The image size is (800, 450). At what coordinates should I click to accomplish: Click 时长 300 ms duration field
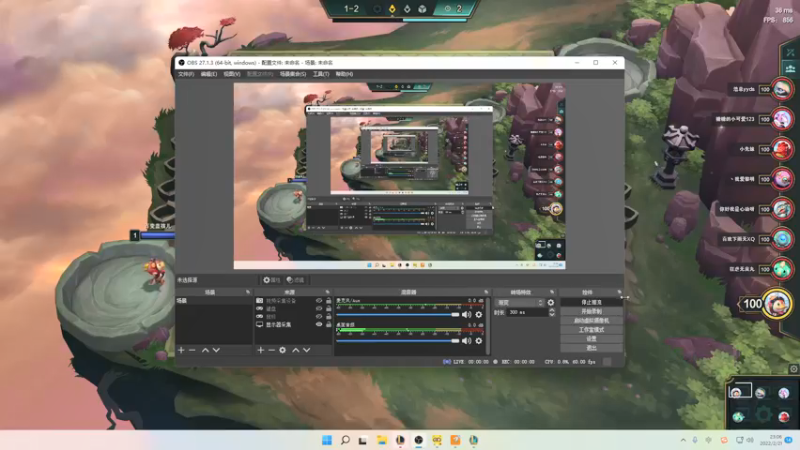click(x=527, y=312)
